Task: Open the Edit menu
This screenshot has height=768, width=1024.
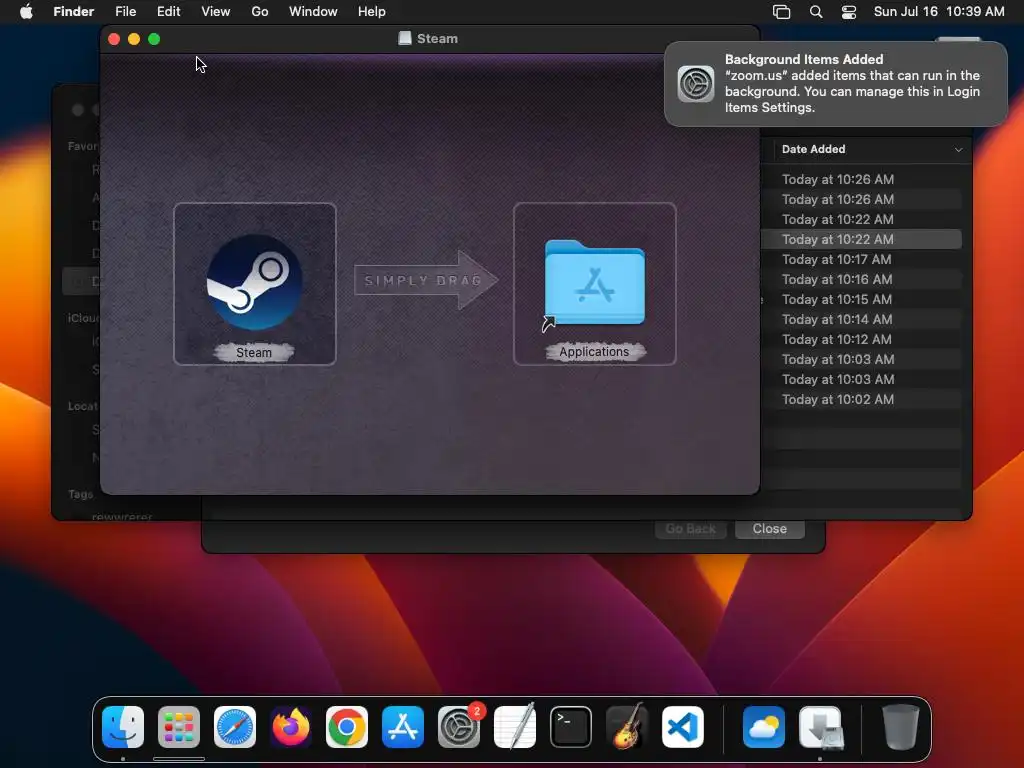Action: [x=168, y=12]
